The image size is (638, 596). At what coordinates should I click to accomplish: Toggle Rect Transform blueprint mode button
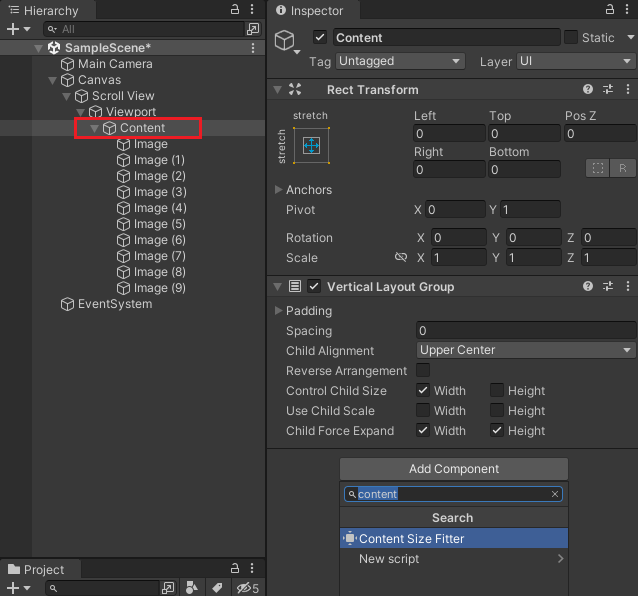598,168
